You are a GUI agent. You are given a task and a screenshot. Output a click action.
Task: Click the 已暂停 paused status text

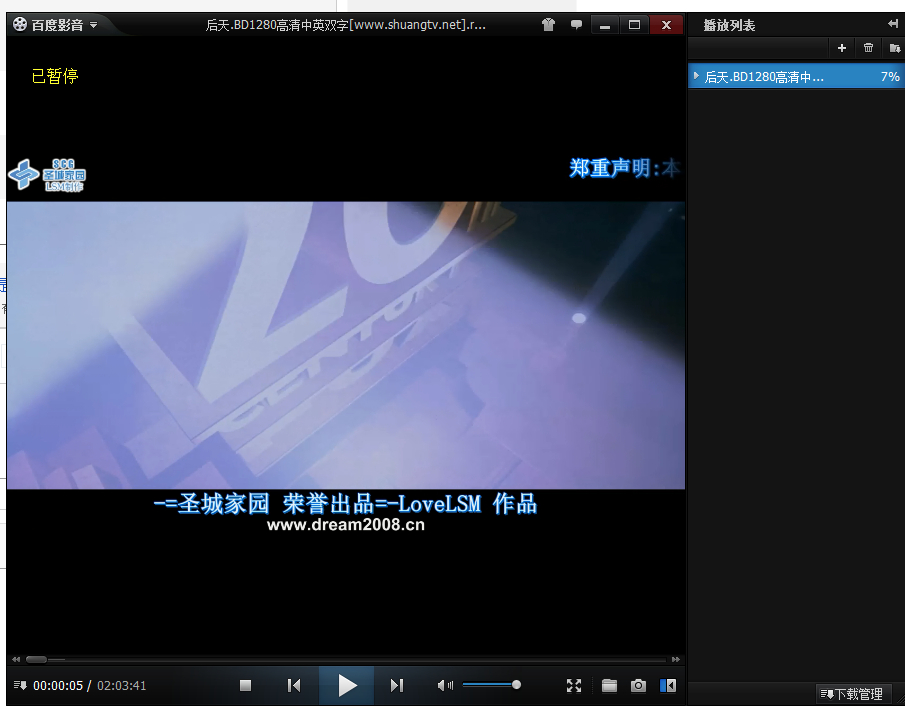tap(55, 76)
